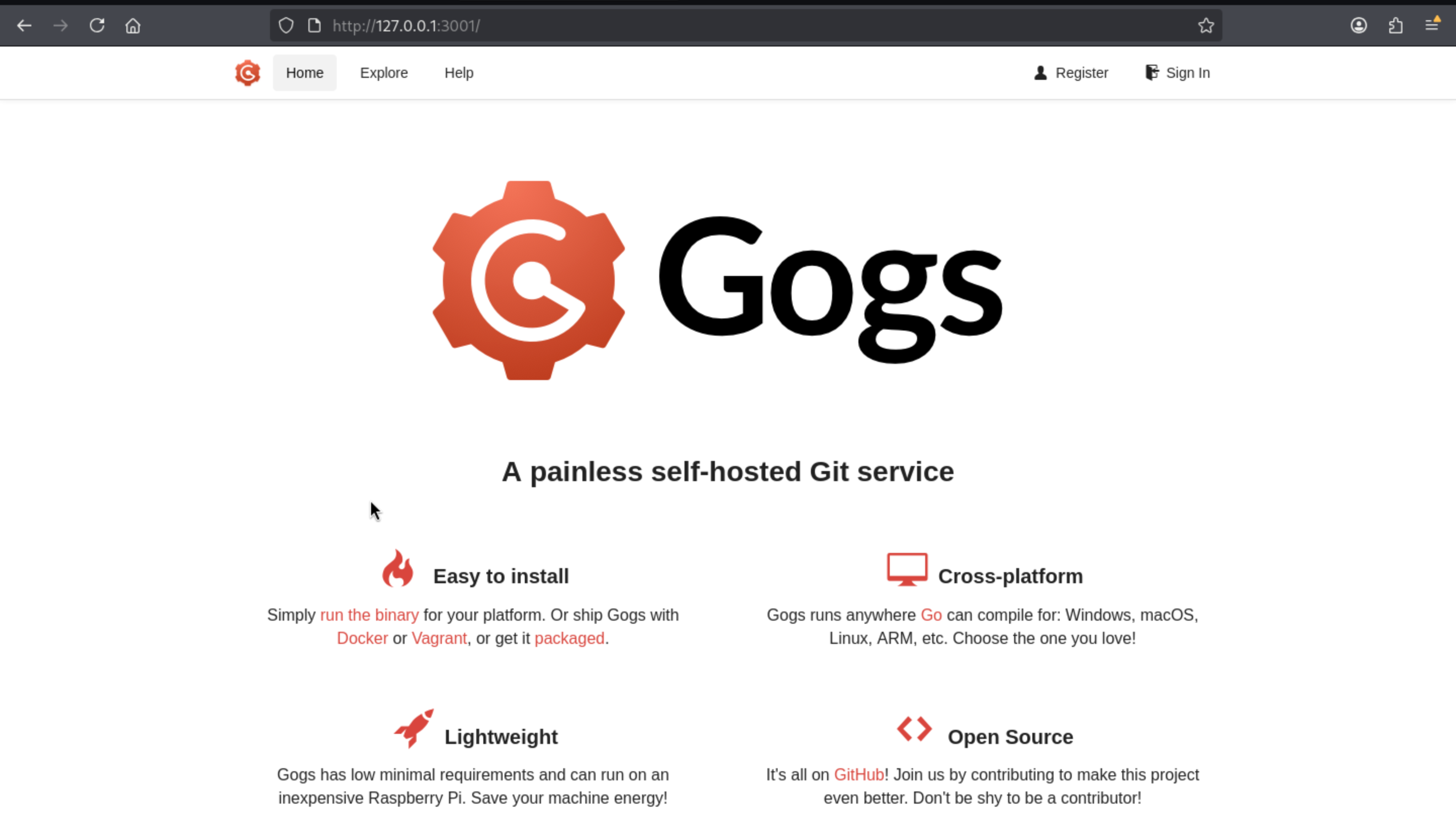Click the browser home icon
The height and width of the screenshot is (840, 1456).
[x=133, y=26]
